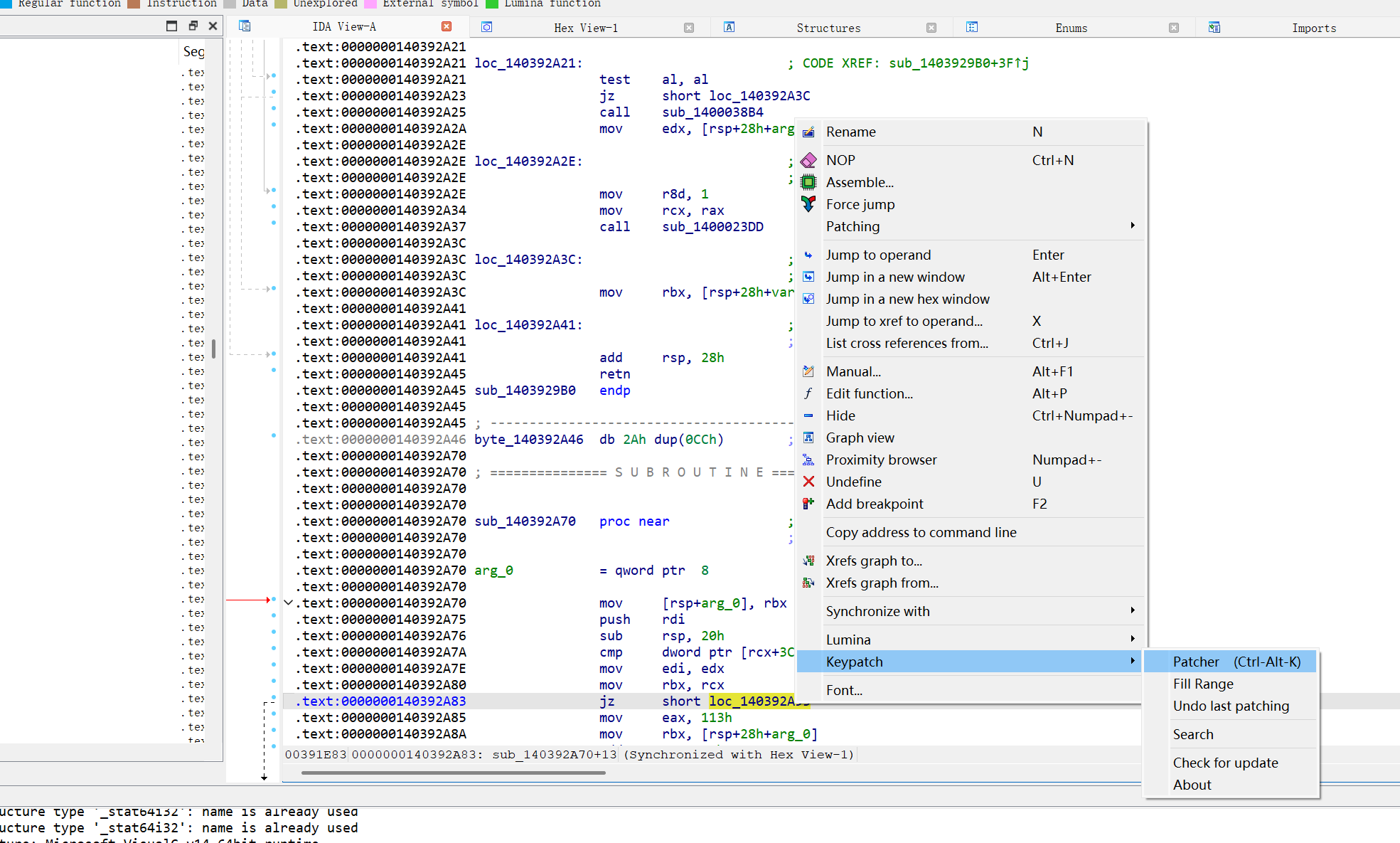Click the Graph view icon
1400x843 pixels.
[808, 438]
